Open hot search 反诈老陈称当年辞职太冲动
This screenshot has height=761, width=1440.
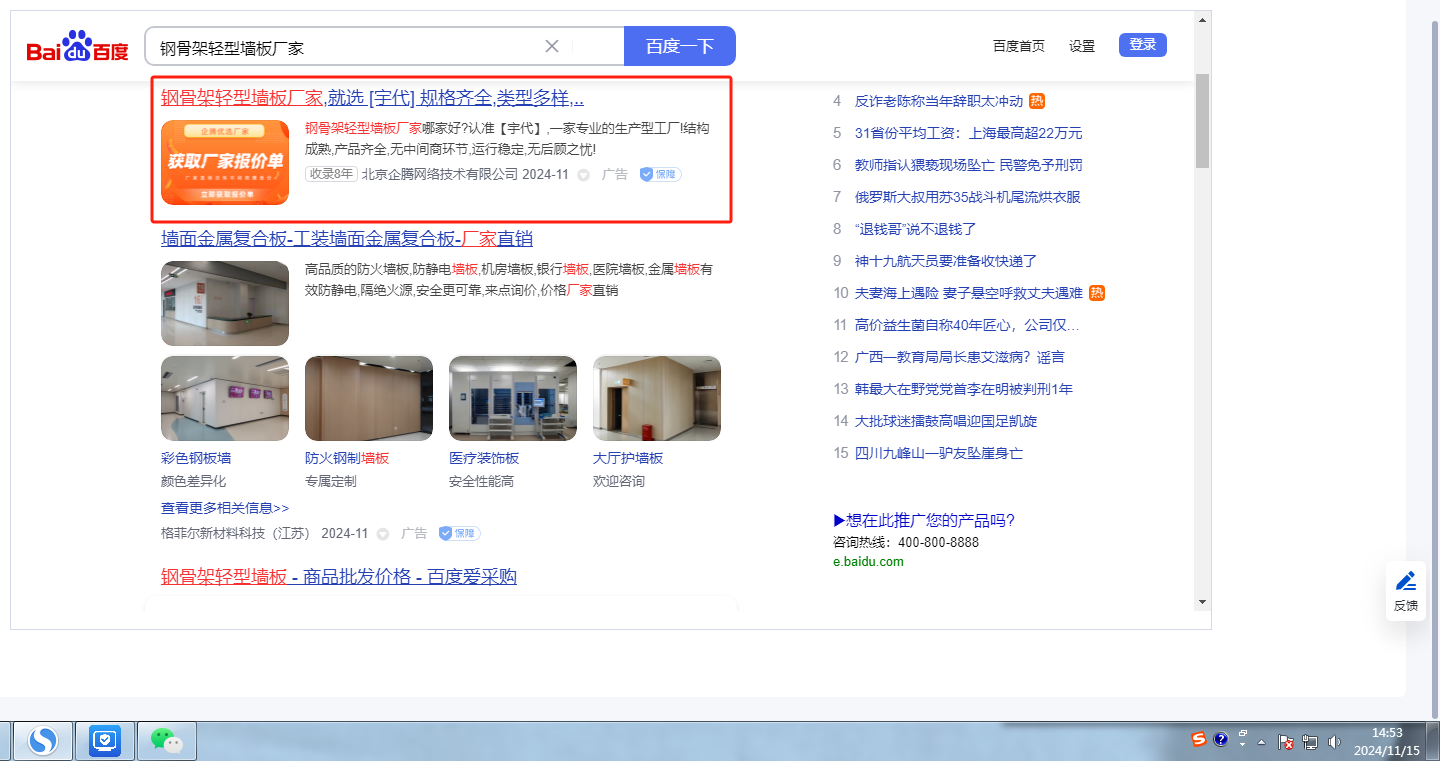[x=939, y=101]
